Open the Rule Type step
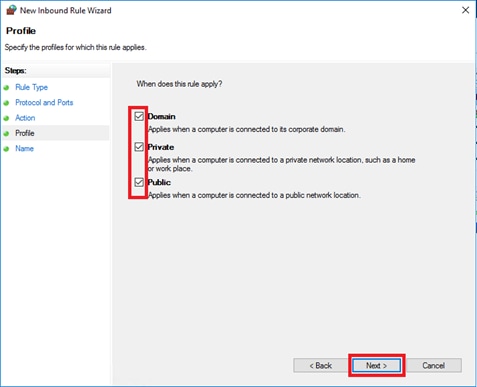This screenshot has height=387, width=477. [31, 87]
